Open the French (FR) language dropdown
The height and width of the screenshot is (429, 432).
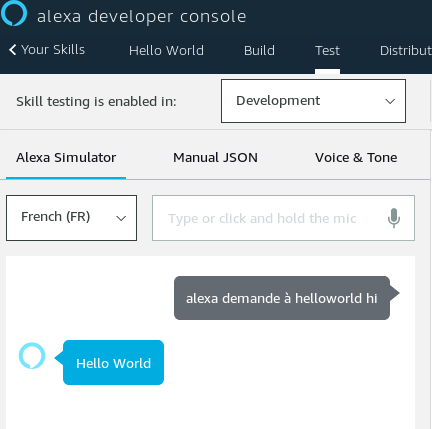(x=71, y=218)
